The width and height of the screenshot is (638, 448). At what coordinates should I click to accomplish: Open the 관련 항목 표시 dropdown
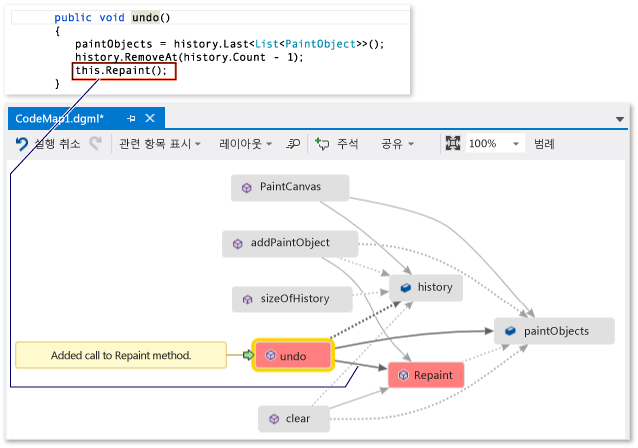click(160, 144)
